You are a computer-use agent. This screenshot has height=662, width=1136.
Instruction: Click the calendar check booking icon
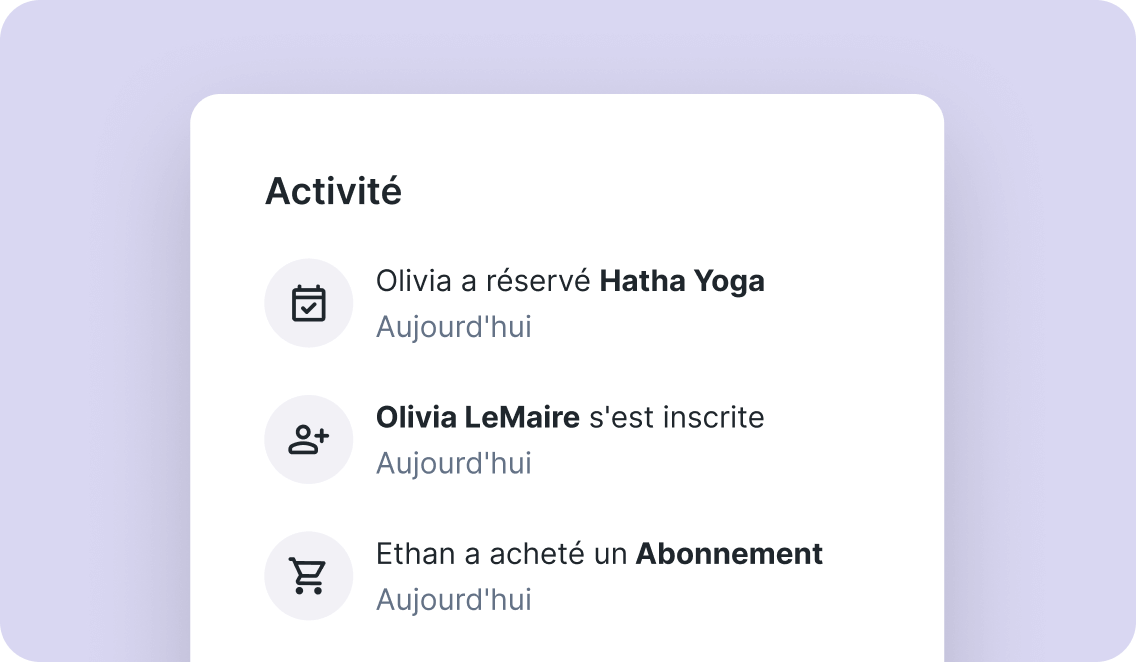pos(308,303)
